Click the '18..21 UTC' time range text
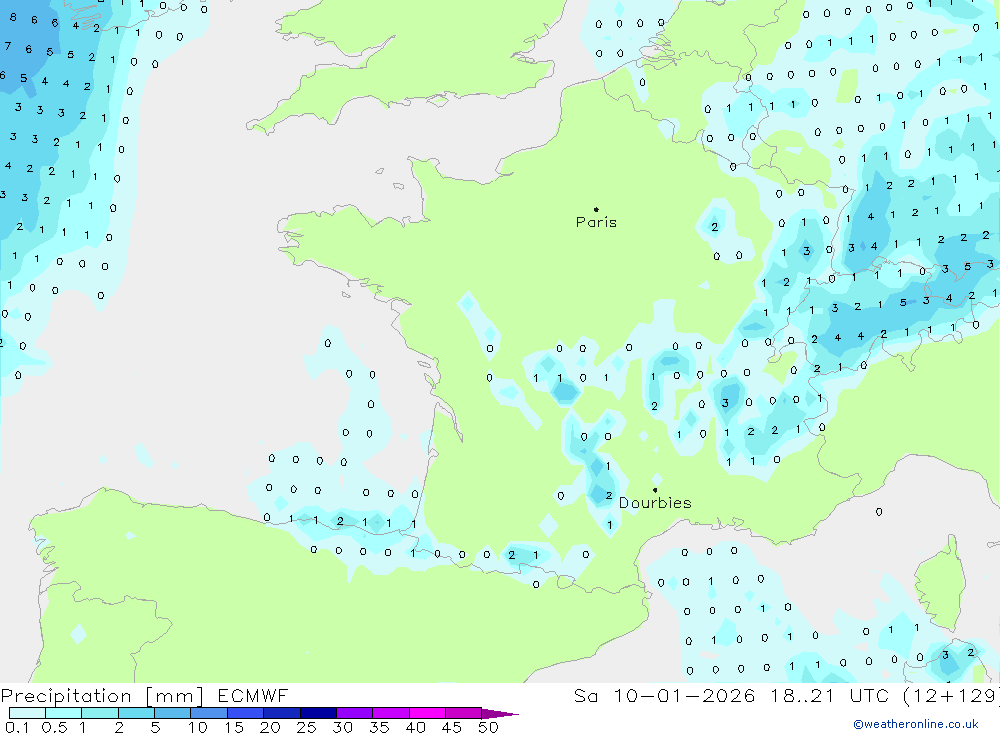The height and width of the screenshot is (733, 1000). 830,695
